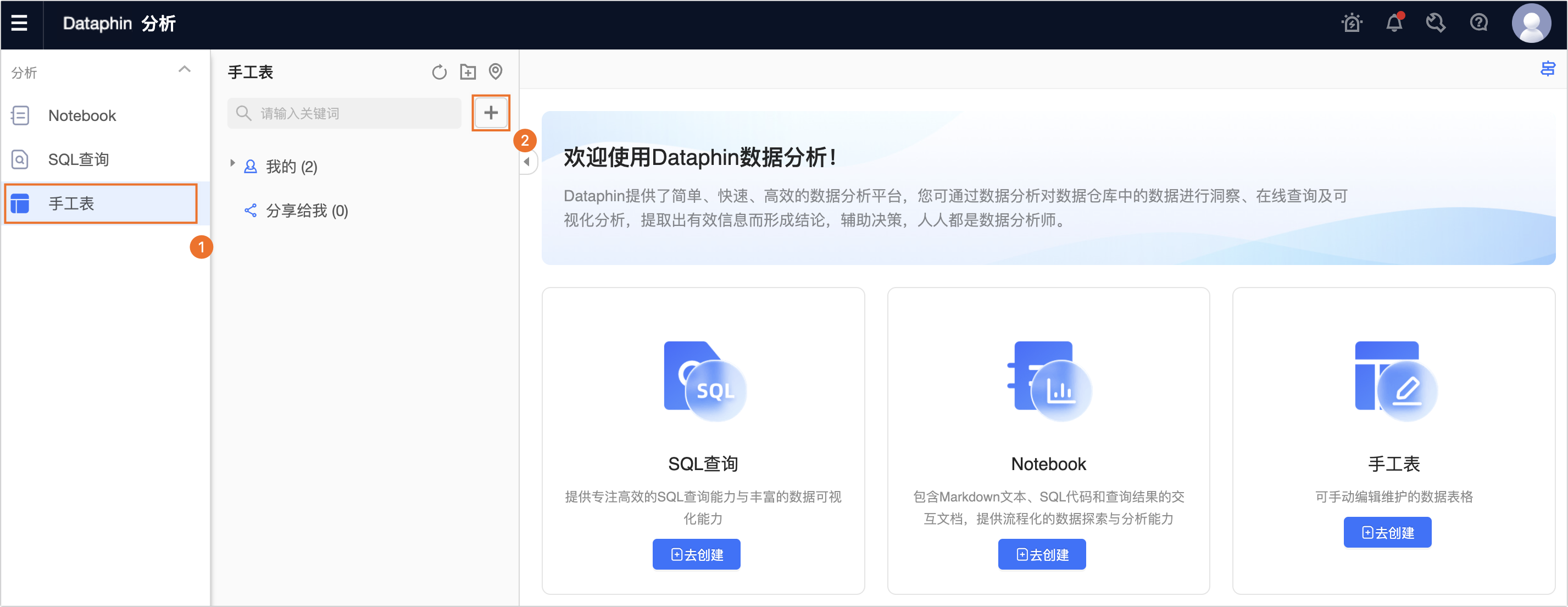The image size is (1568, 607).
Task: Click the locate pin icon
Action: (496, 72)
